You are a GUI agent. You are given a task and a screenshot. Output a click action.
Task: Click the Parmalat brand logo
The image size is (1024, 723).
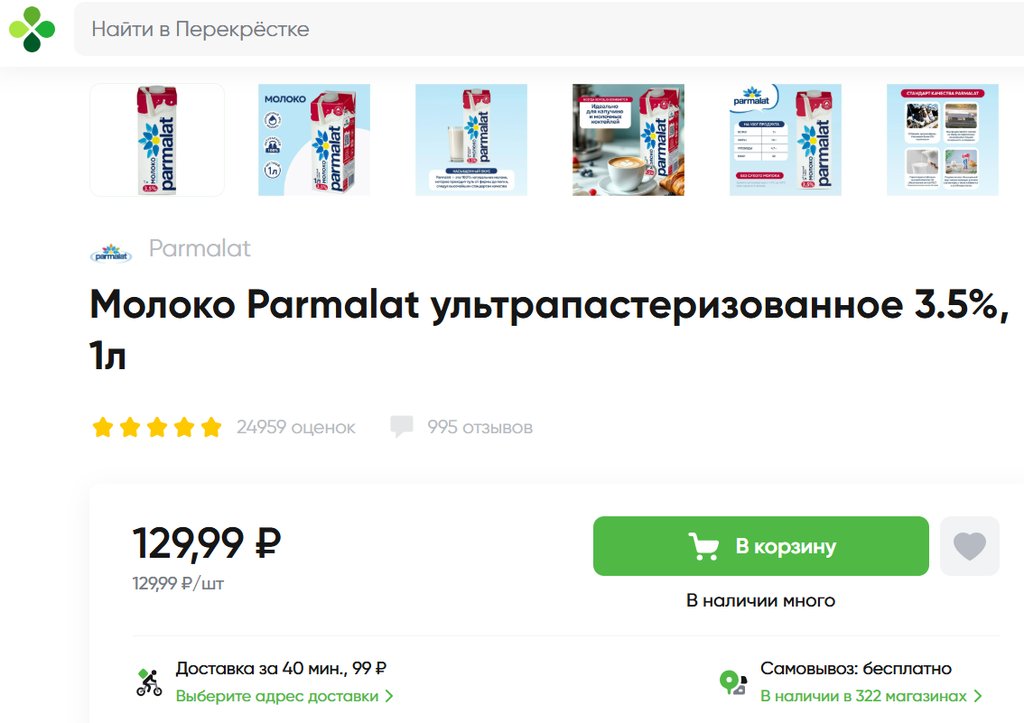point(111,251)
